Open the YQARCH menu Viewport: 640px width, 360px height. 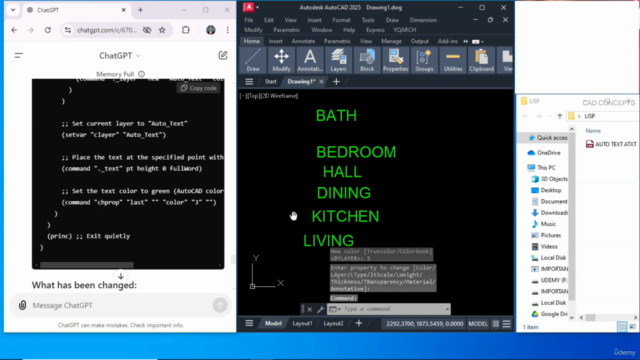coord(404,30)
